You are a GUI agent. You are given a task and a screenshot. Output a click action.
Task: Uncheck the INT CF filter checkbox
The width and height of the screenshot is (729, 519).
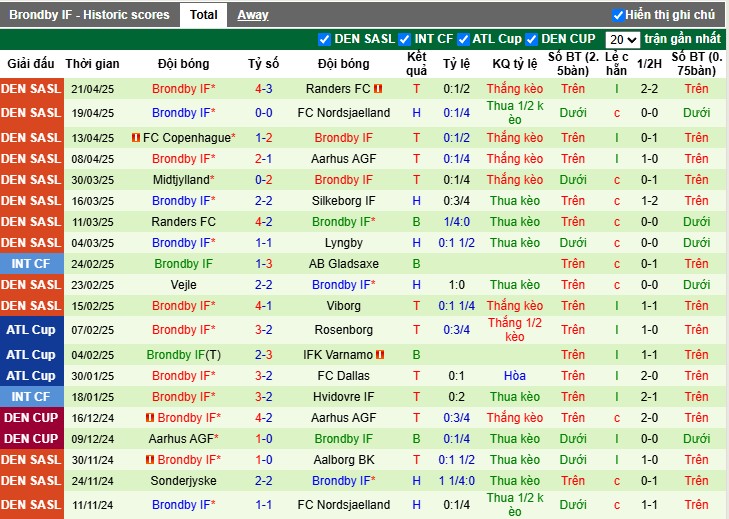[404, 40]
